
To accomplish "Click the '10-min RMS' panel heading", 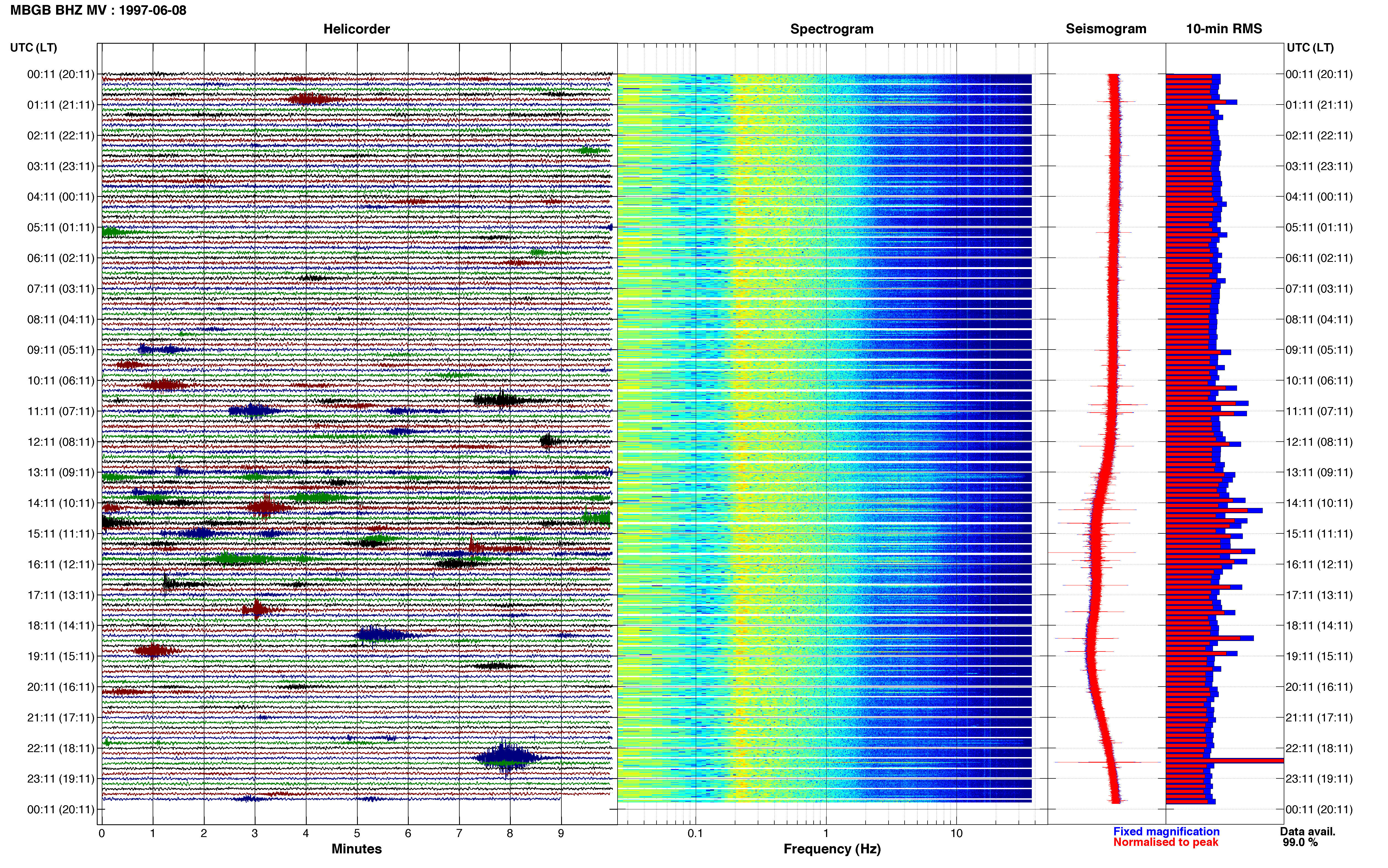I will [1224, 29].
